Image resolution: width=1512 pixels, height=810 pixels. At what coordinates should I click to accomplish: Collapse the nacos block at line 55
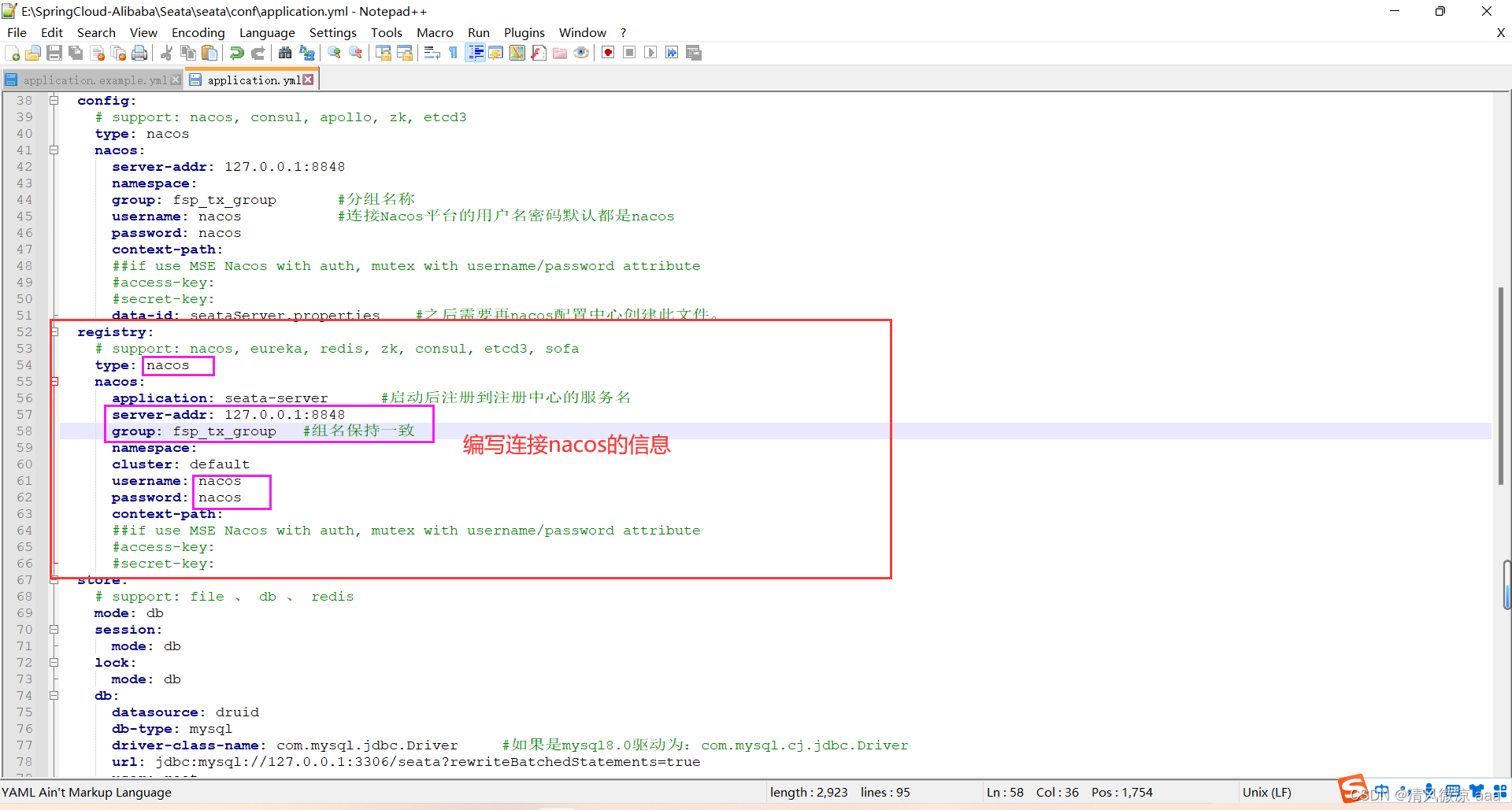pyautogui.click(x=54, y=381)
